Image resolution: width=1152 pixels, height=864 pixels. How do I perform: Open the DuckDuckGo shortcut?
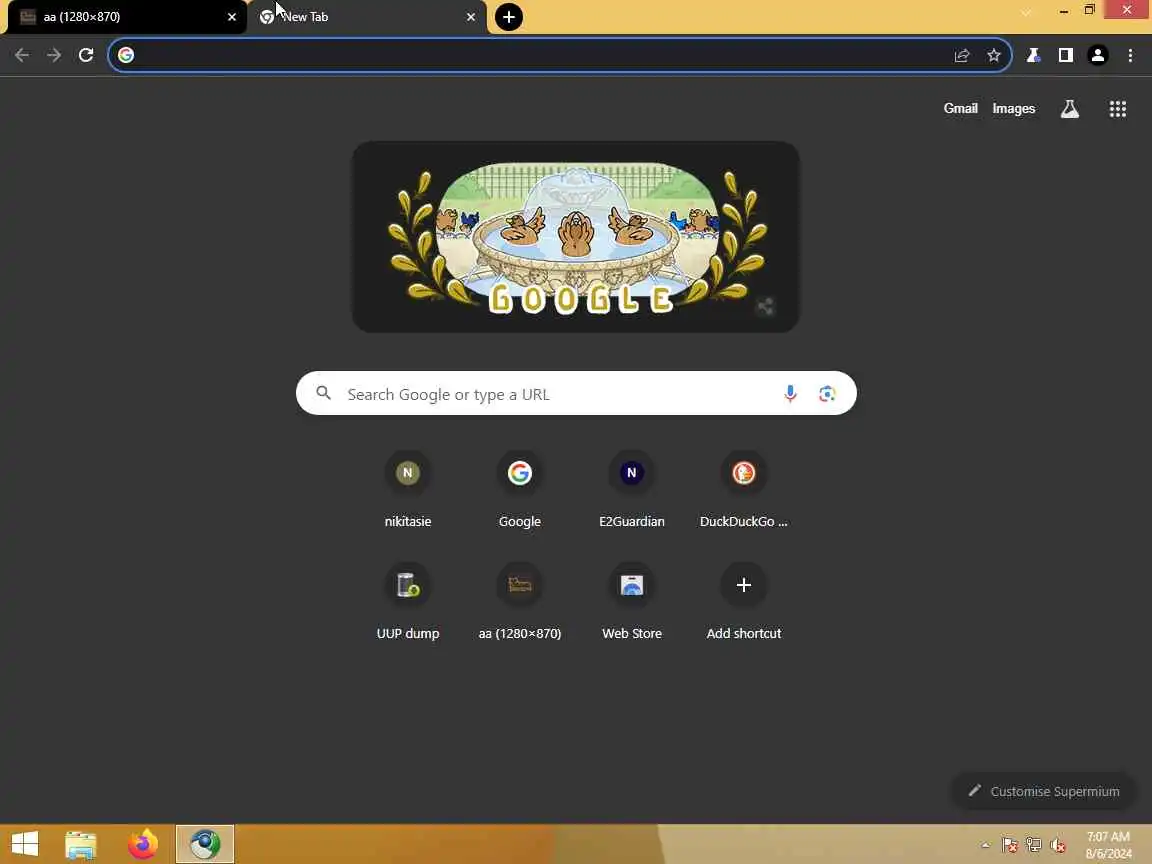coord(744,489)
